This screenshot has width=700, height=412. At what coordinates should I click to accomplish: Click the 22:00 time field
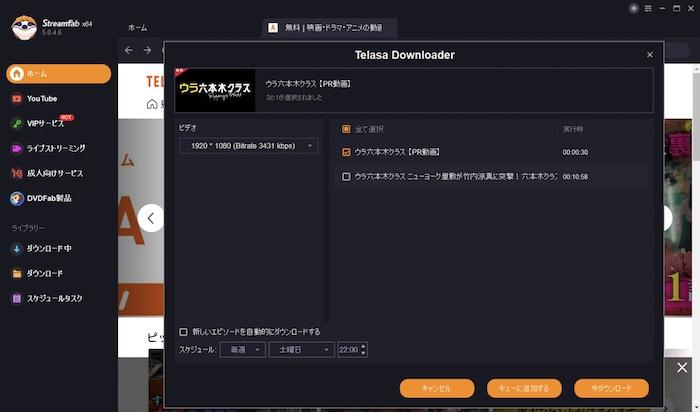pyautogui.click(x=349, y=350)
